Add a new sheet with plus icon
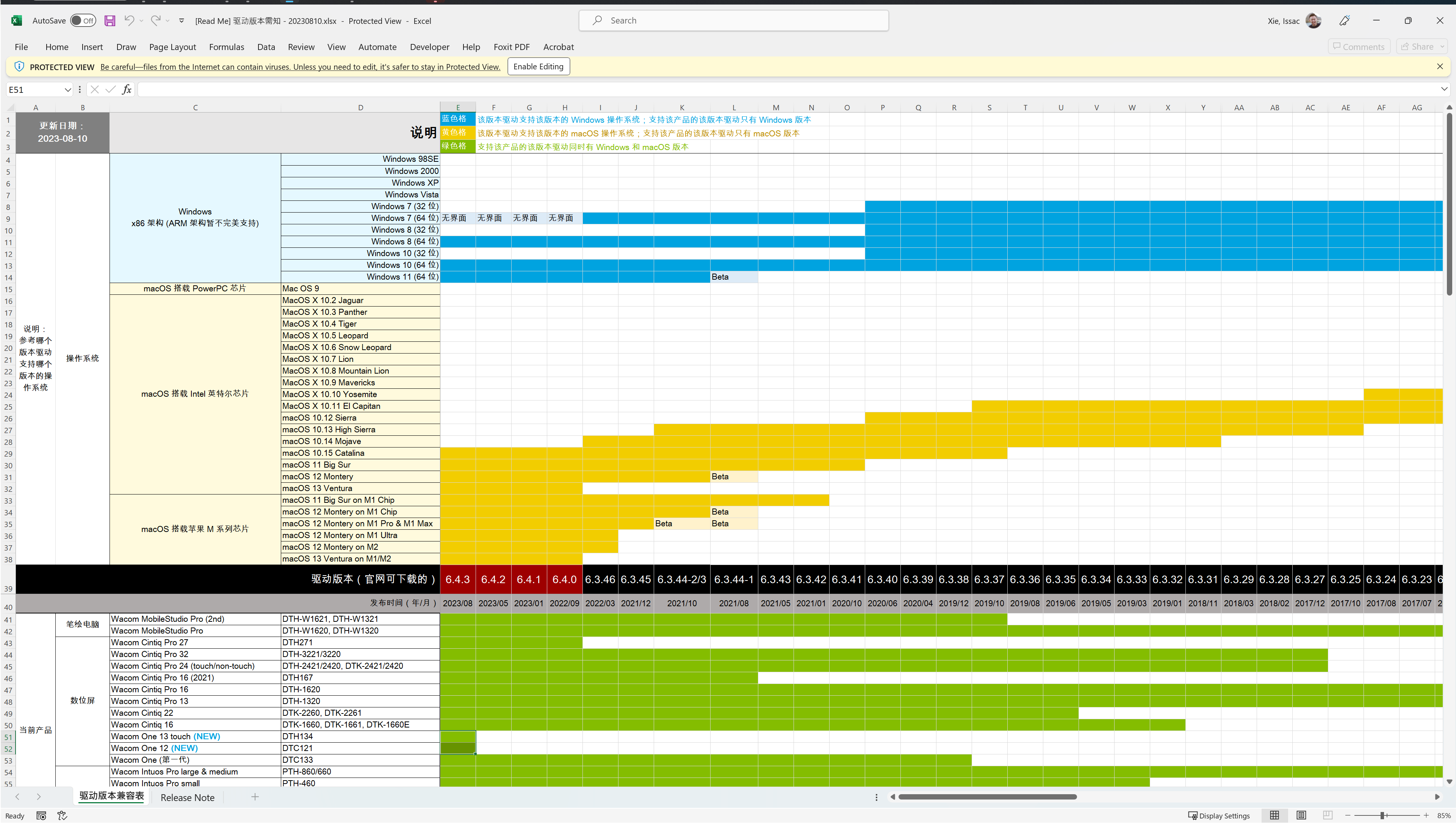Screen dimensions: 1456x823 point(255,797)
